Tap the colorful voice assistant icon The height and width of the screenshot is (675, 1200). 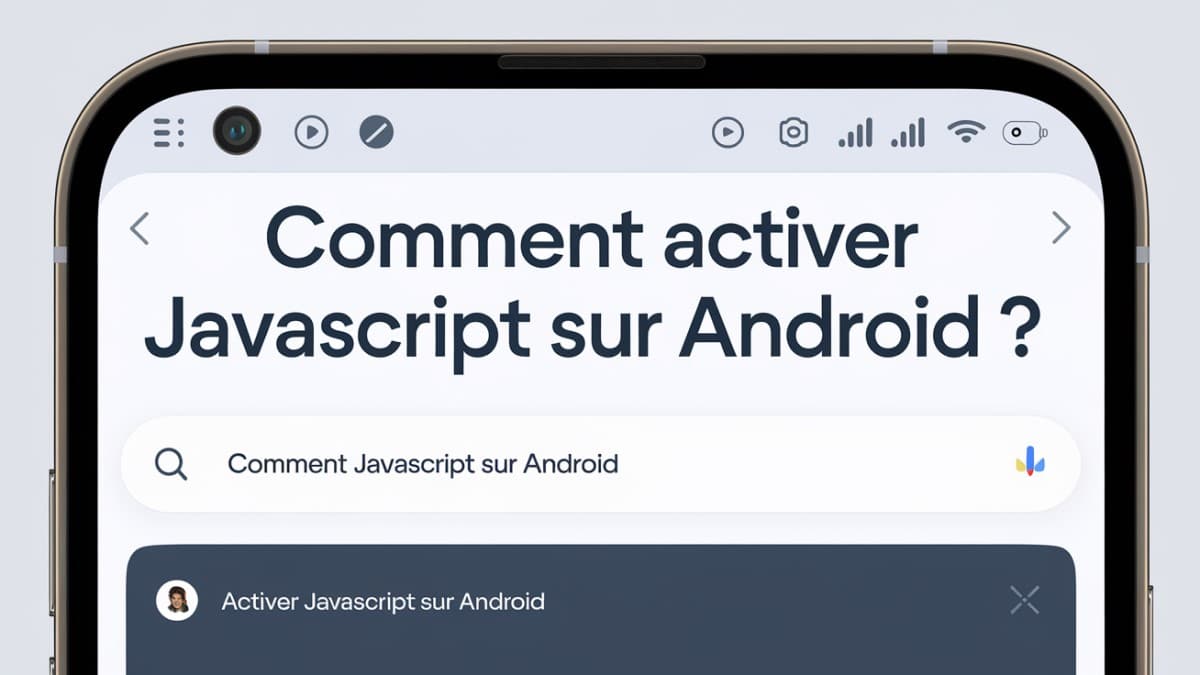[1030, 461]
